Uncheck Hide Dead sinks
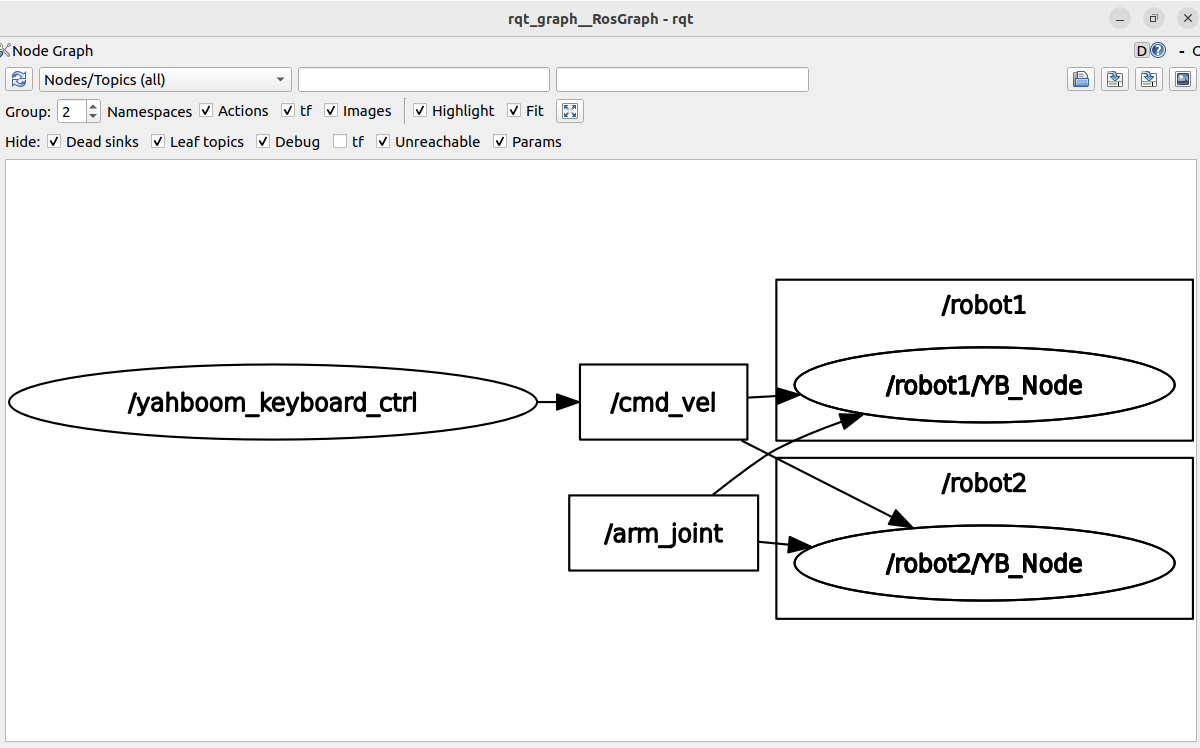The width and height of the screenshot is (1200, 748). [x=54, y=142]
